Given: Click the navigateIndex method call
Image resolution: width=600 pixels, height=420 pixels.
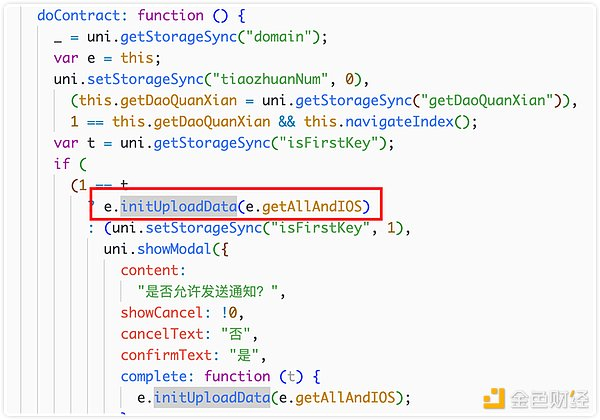Looking at the screenshot, I should pyautogui.click(x=399, y=122).
